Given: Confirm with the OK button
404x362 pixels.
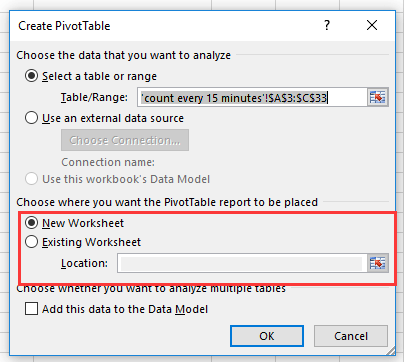Looking at the screenshot, I should click(267, 336).
